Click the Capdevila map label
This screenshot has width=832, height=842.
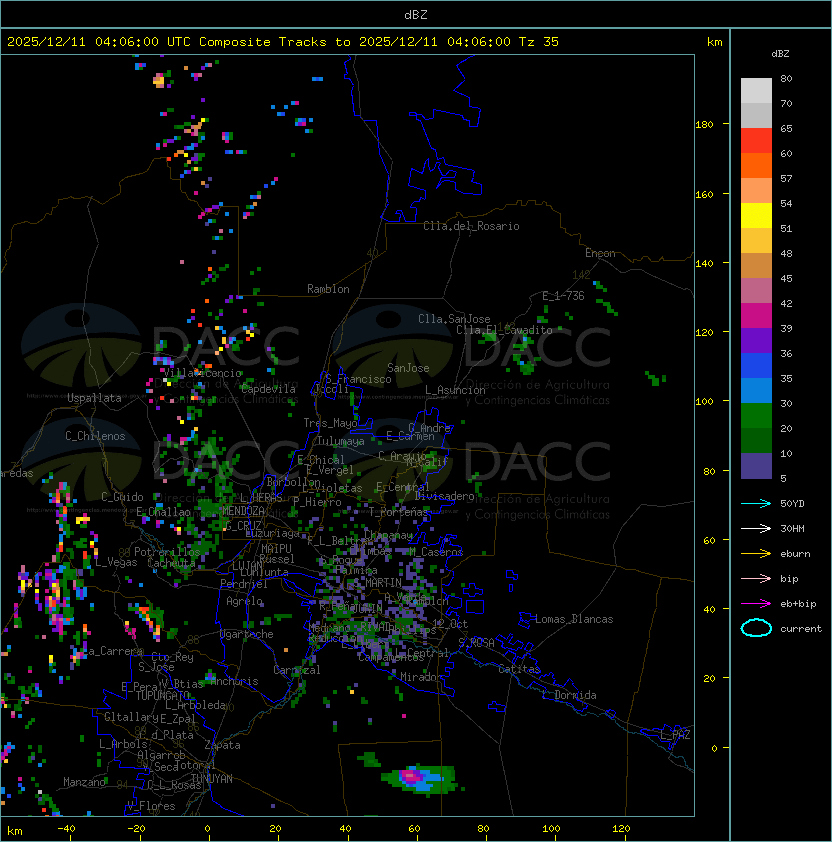point(268,389)
